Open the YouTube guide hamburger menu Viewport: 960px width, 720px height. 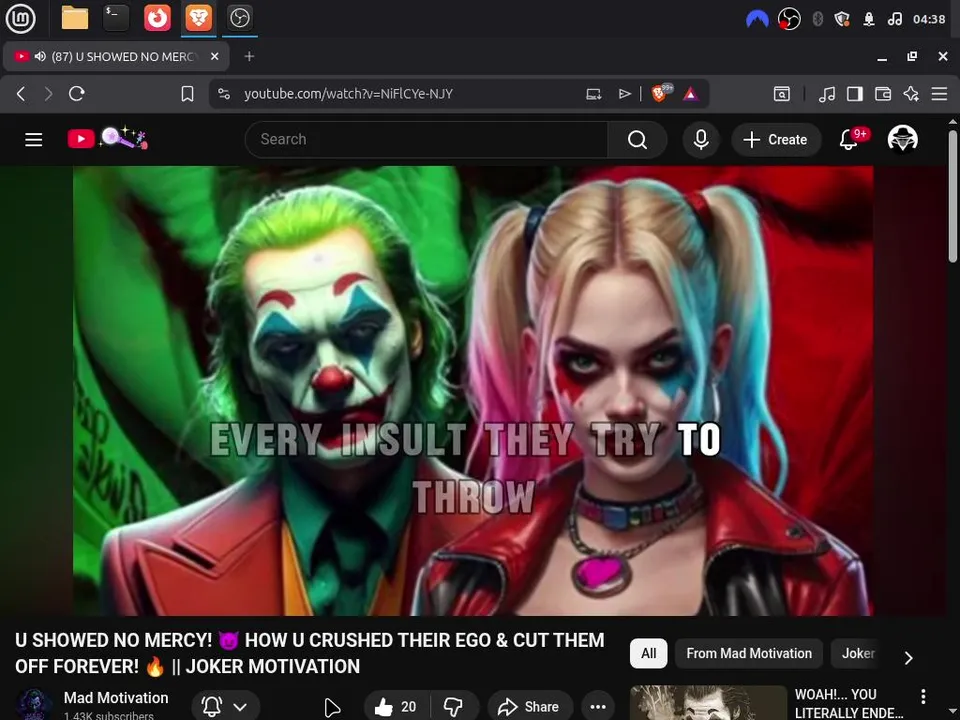(x=34, y=140)
